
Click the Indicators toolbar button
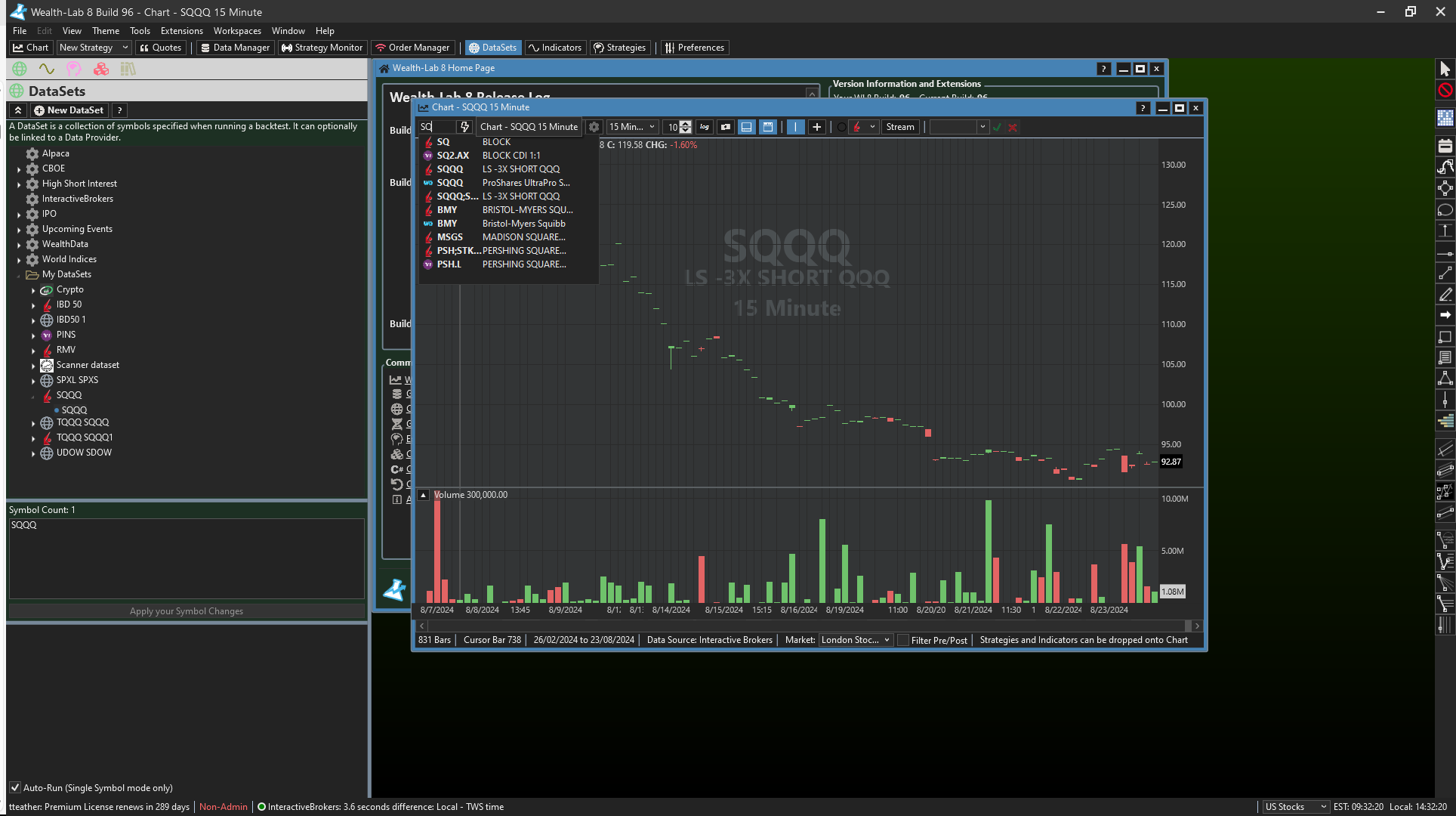coord(555,48)
